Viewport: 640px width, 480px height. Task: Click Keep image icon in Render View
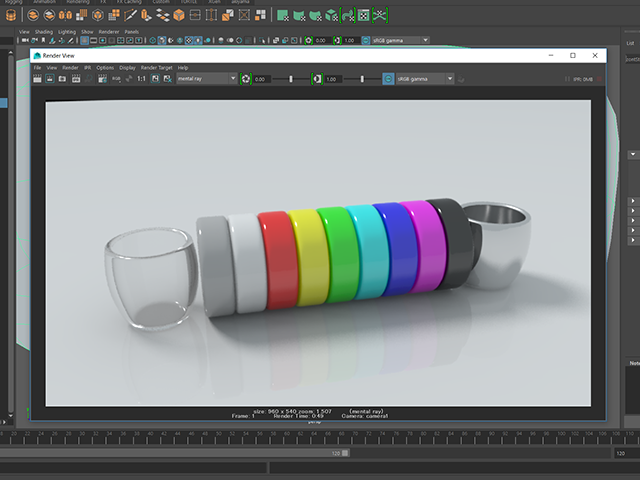click(155, 79)
